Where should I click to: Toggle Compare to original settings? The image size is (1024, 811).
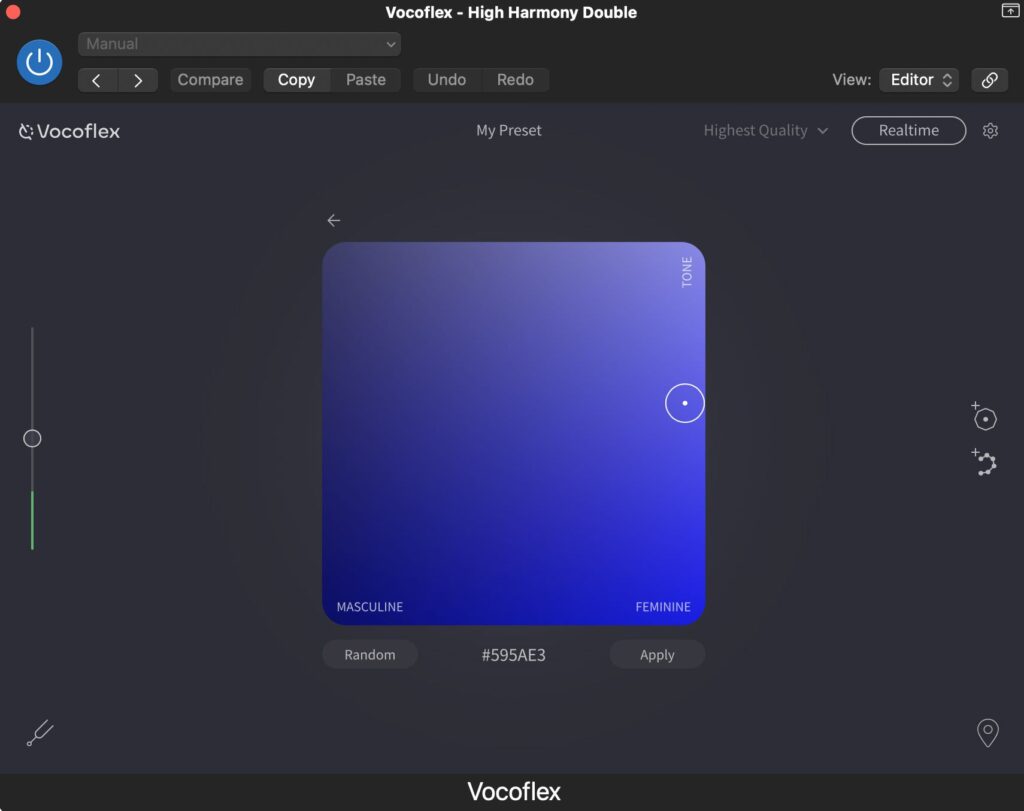point(210,80)
